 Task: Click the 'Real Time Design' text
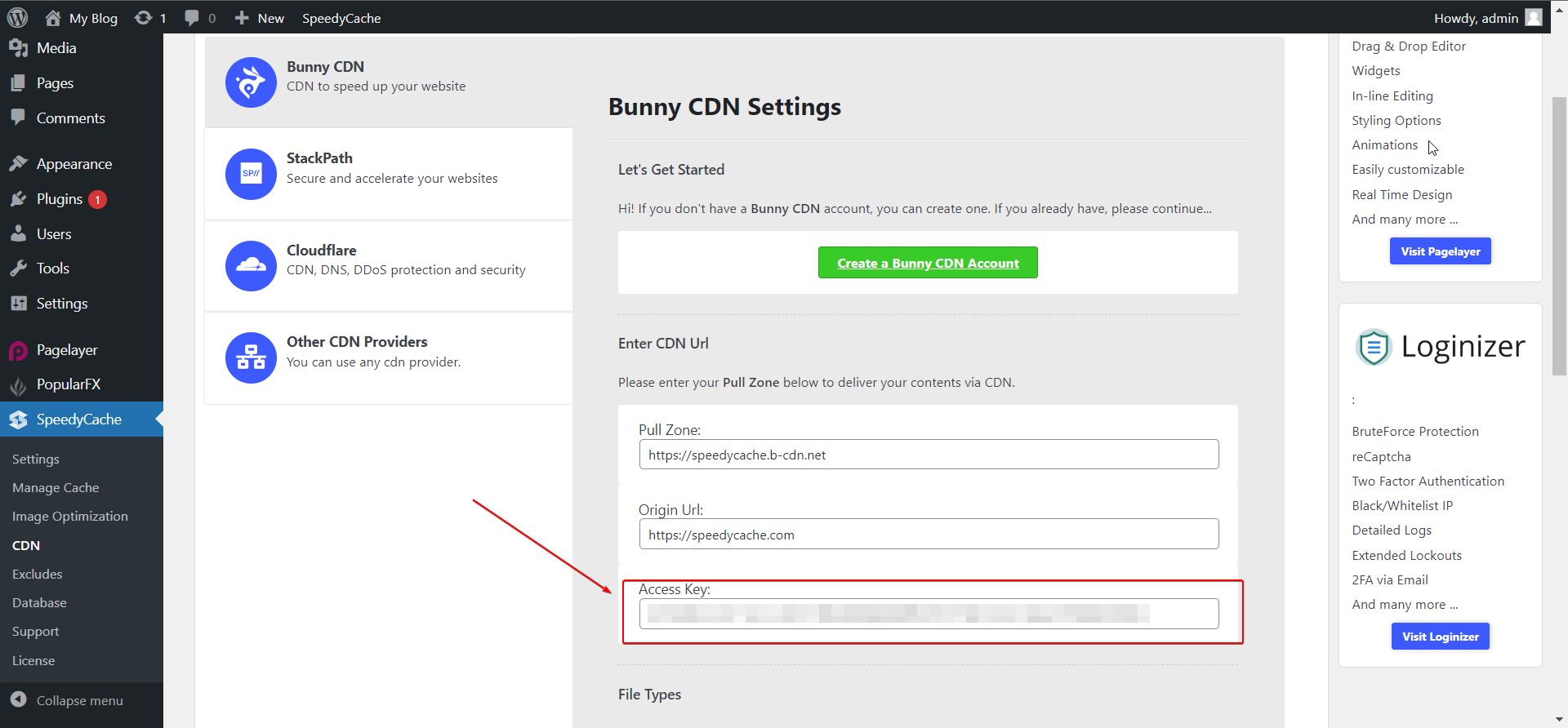click(1402, 194)
